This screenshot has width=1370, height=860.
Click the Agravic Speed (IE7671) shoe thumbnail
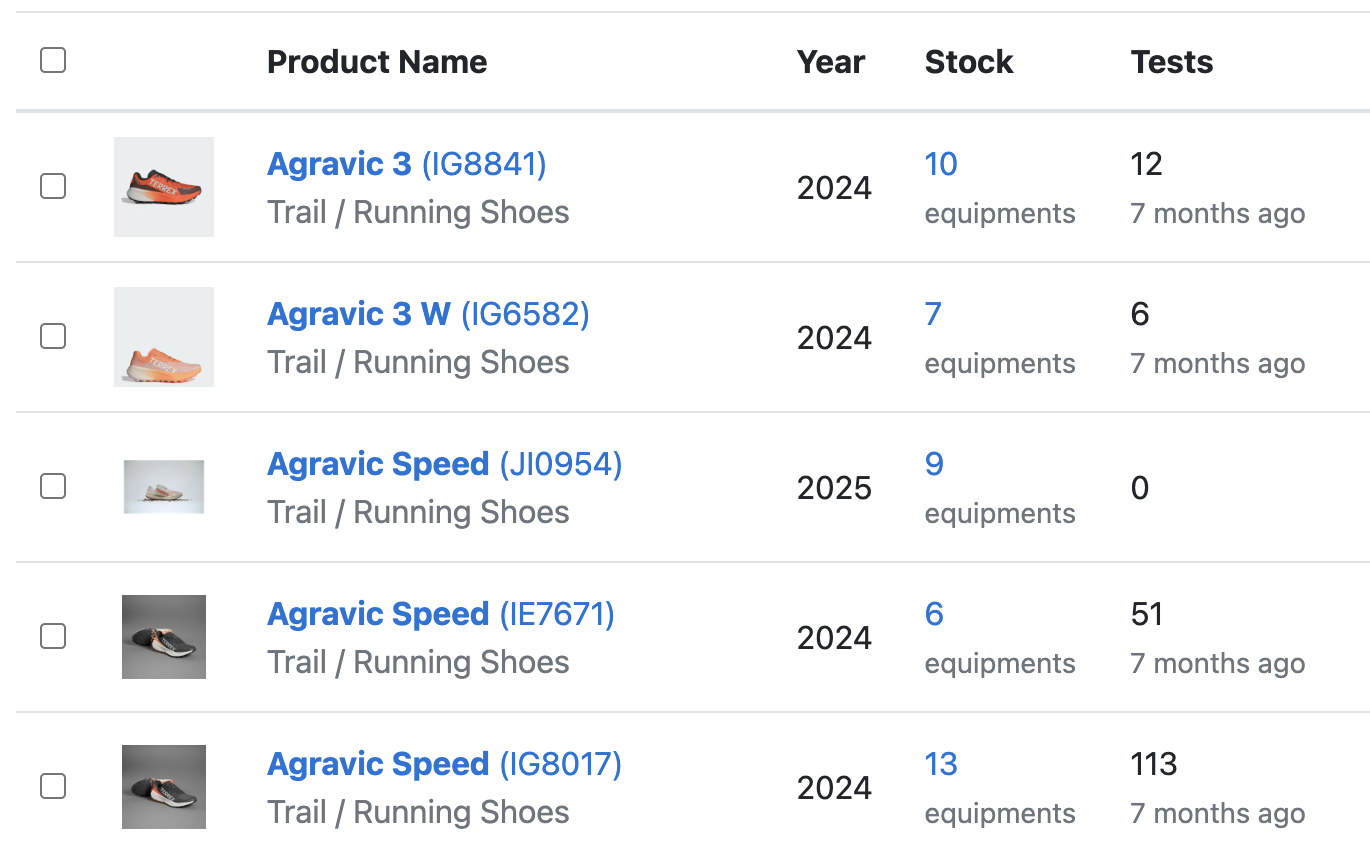163,637
